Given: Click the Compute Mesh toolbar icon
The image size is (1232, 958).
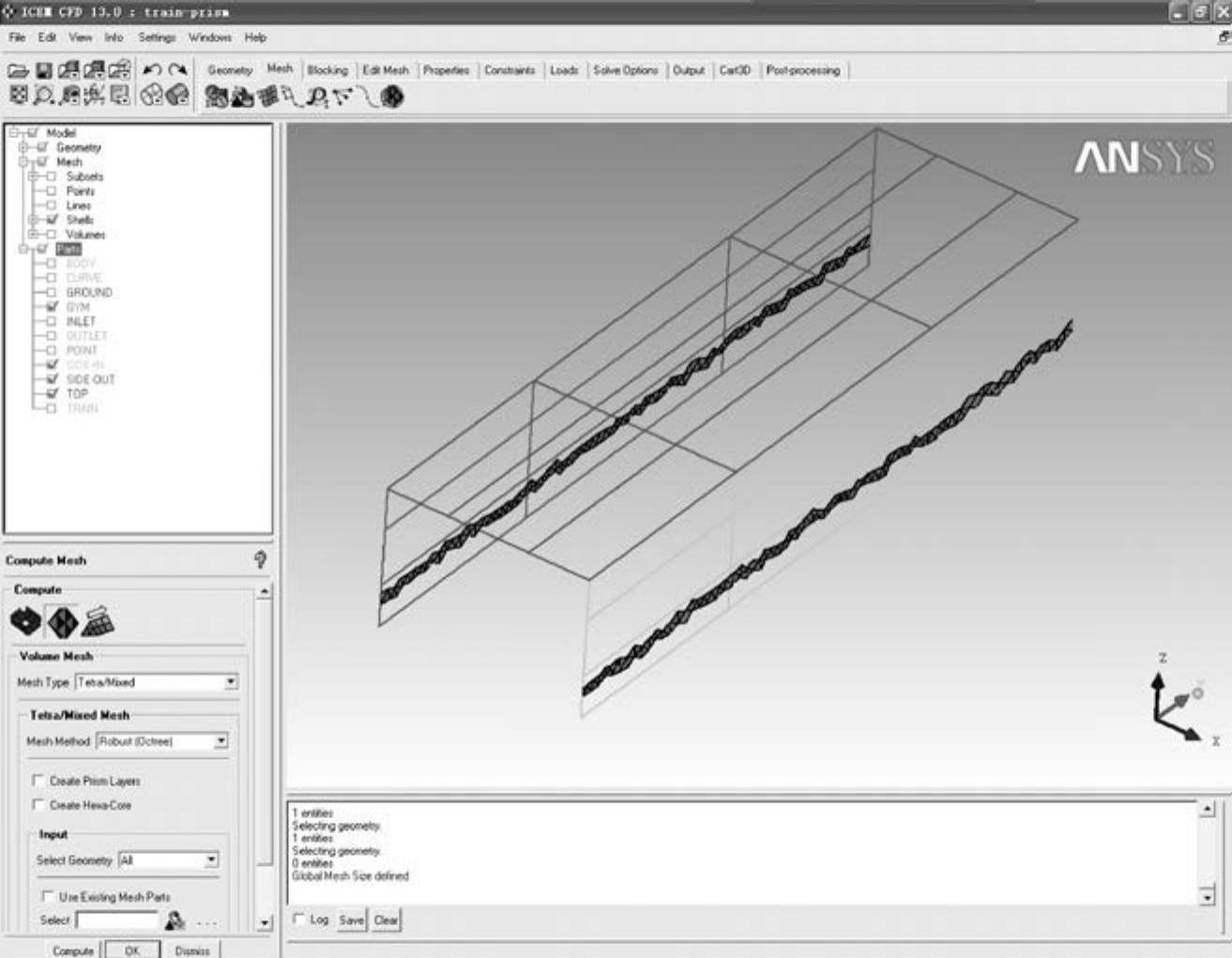Looking at the screenshot, I should pos(392,97).
